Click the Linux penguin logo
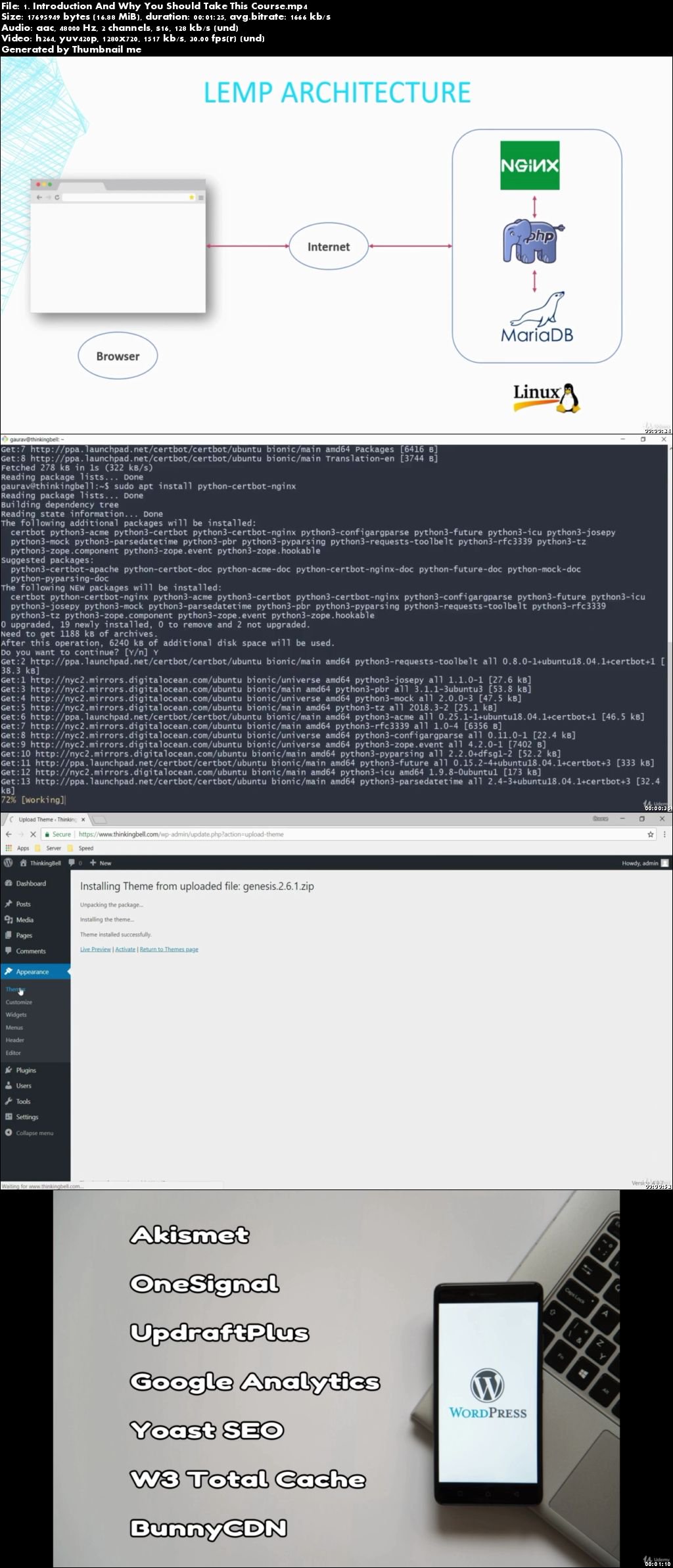Viewport: 673px width, 1568px height. tap(548, 398)
